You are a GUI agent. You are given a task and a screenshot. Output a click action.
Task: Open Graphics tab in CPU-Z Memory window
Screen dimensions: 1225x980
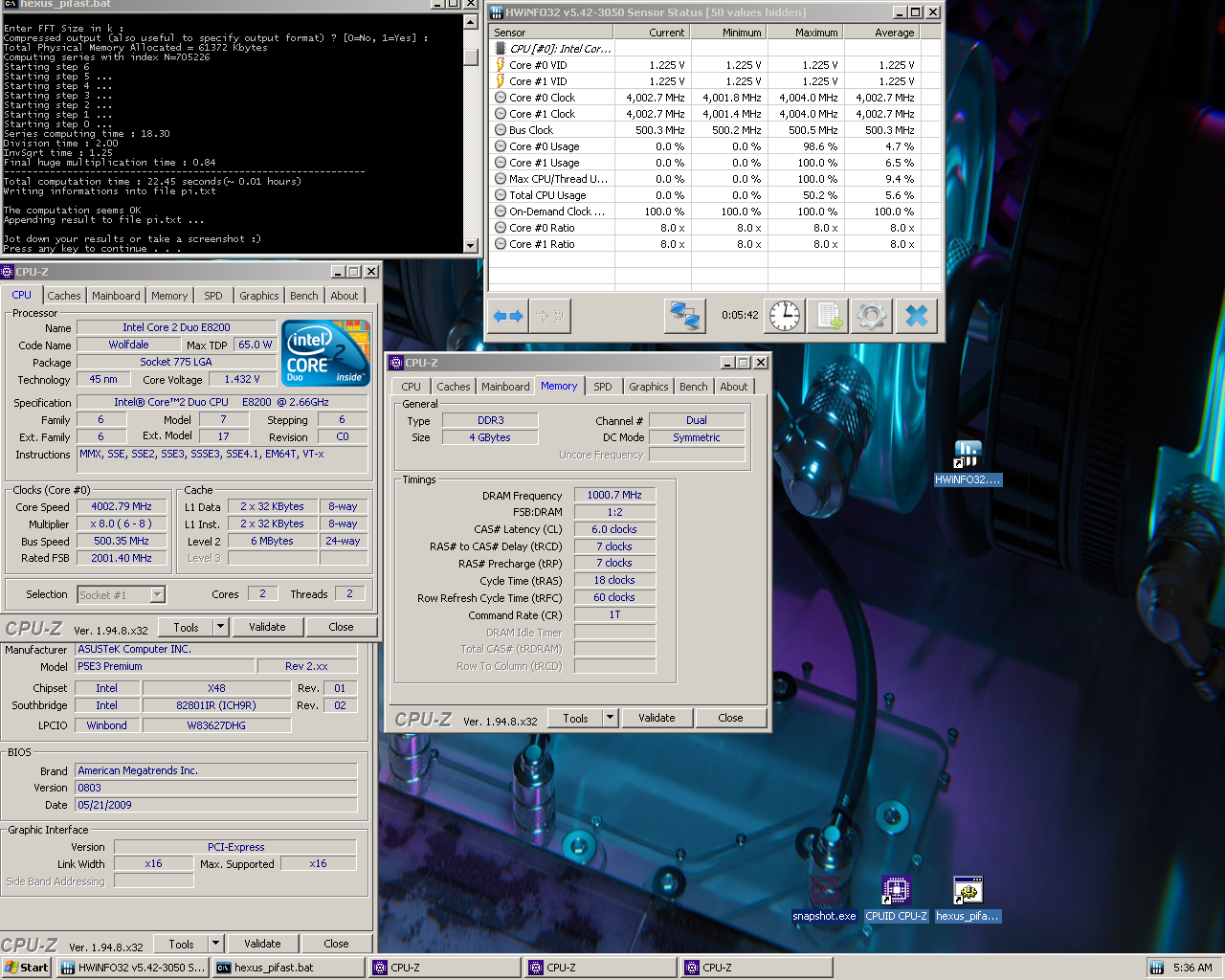click(648, 387)
